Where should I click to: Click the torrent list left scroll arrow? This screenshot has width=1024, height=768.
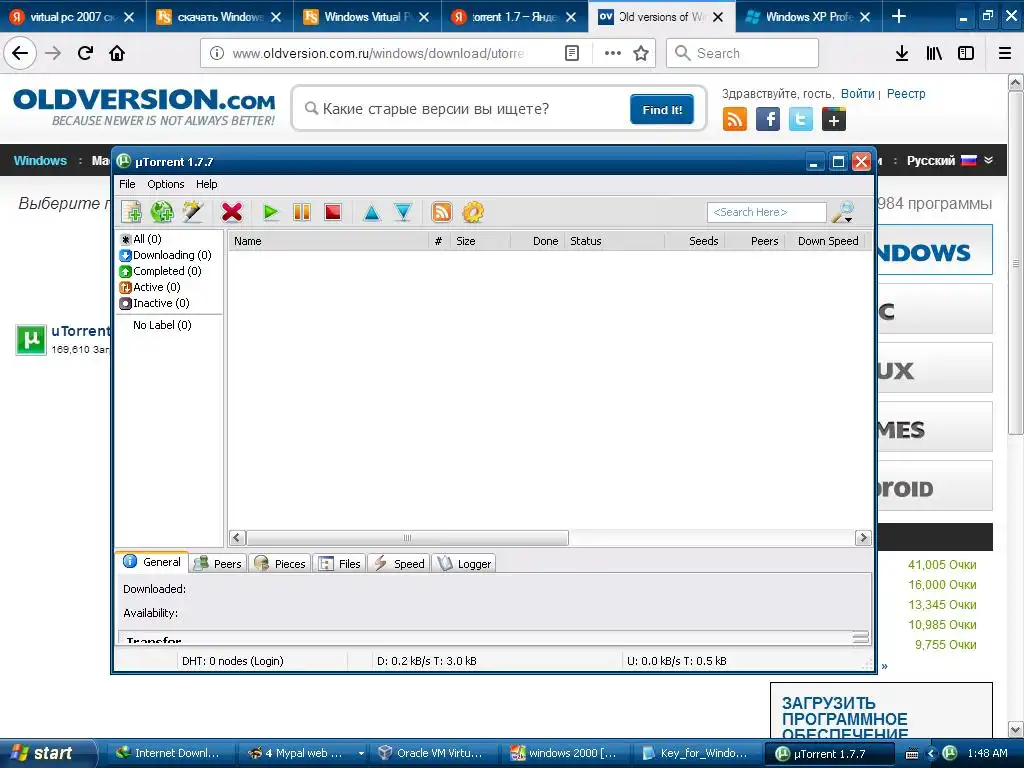click(237, 537)
